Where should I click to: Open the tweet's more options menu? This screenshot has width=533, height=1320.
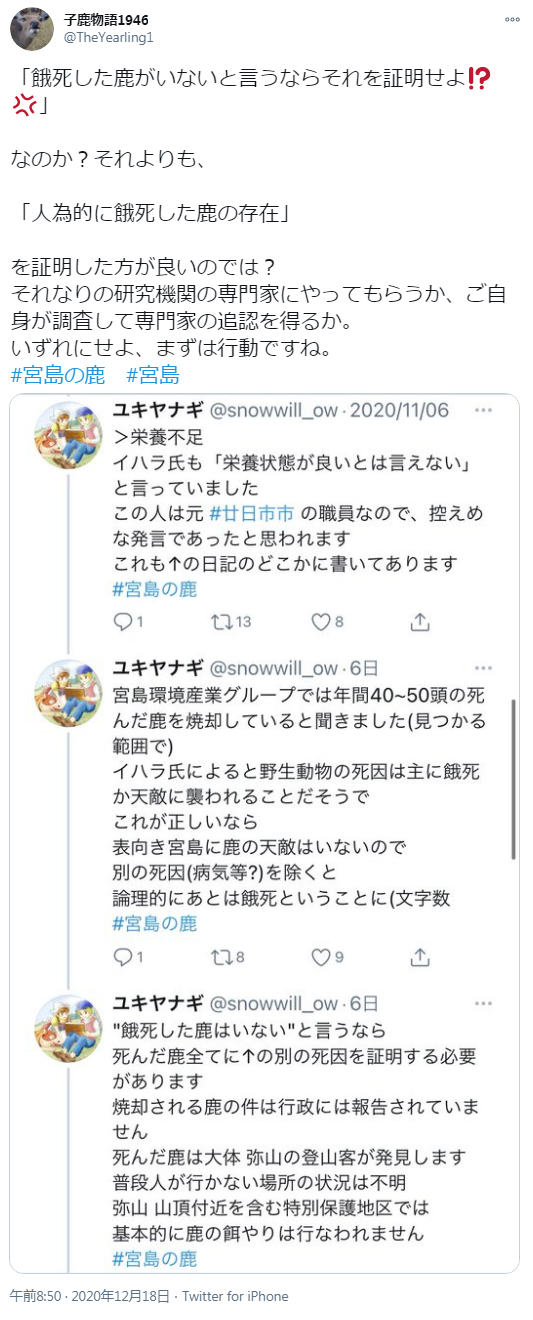[x=512, y=19]
